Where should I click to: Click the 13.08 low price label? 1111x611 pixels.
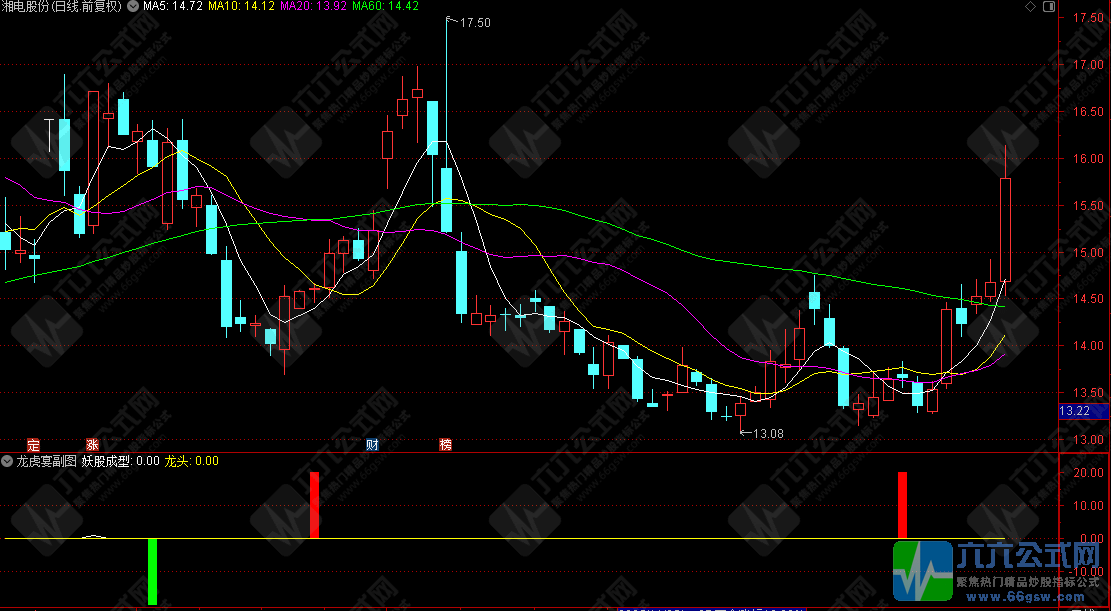point(768,433)
